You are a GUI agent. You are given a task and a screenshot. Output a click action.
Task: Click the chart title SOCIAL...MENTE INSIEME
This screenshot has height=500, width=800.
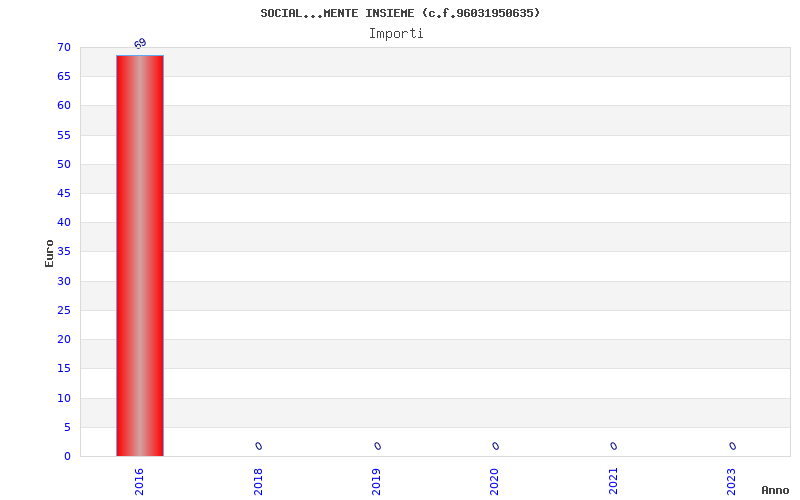pyautogui.click(x=400, y=13)
